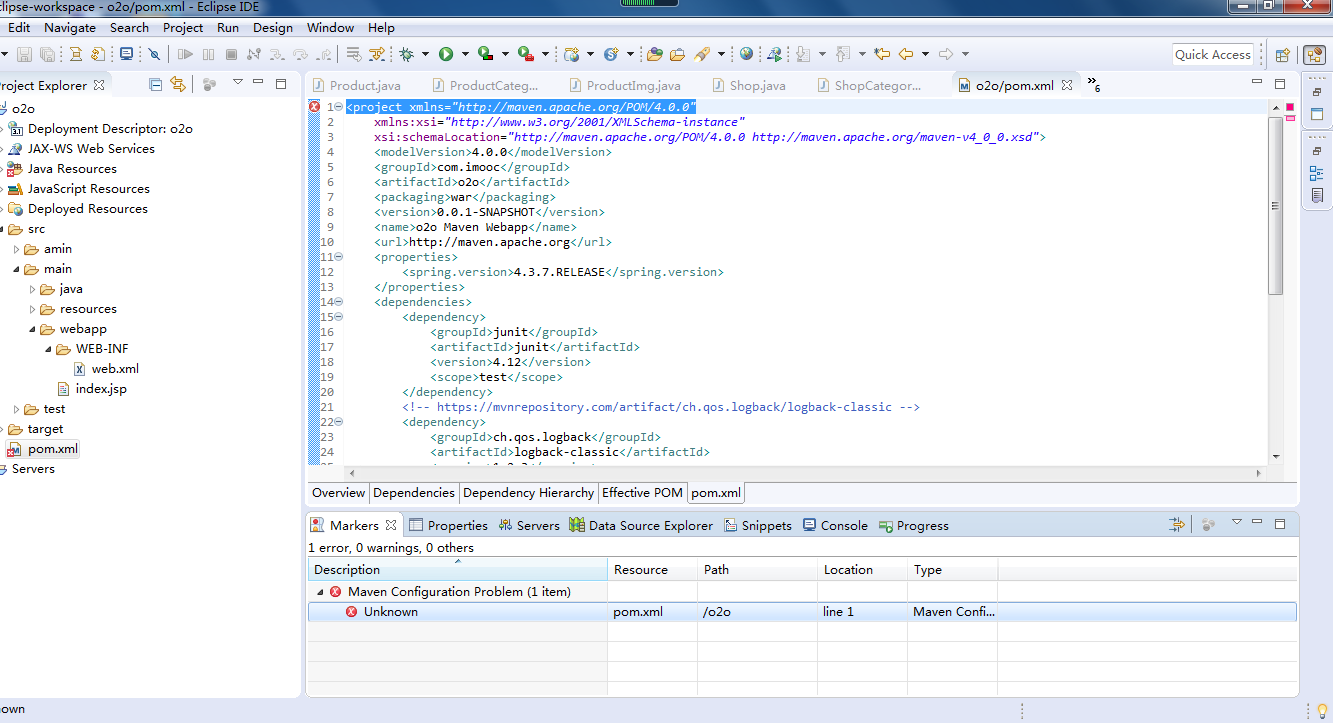
Task: Select JavaScript Resources node
Action: click(x=79, y=189)
